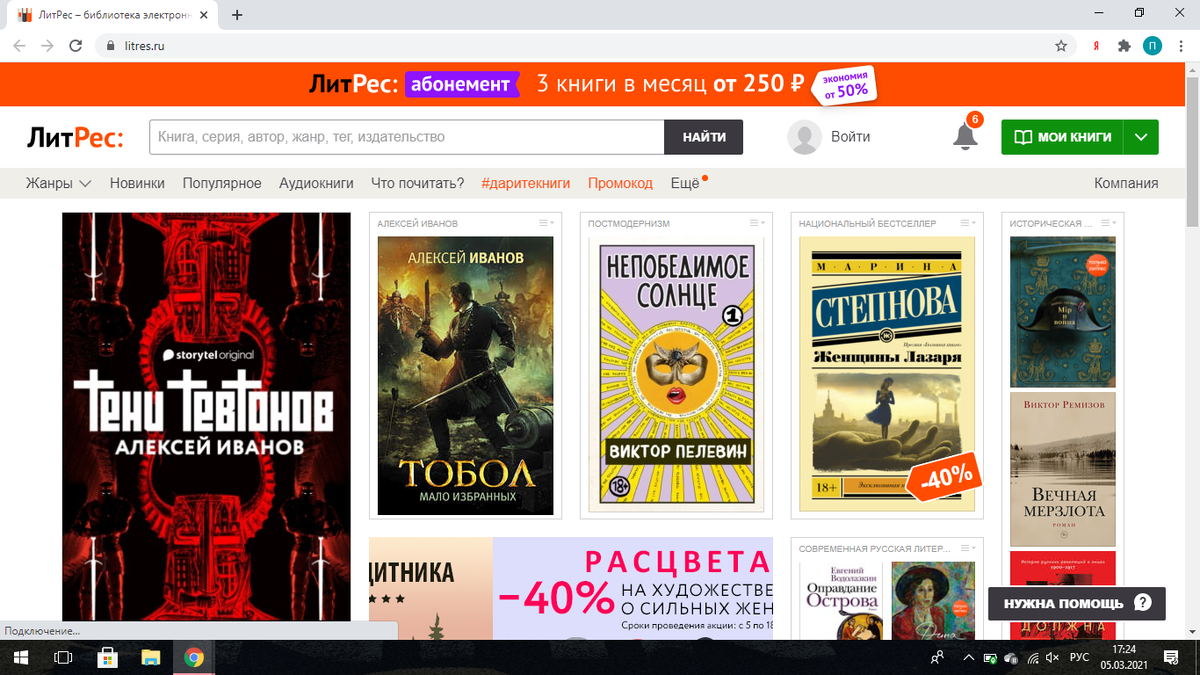View site info via the lock icon
Viewport: 1200px width, 675px height.
click(x=110, y=46)
